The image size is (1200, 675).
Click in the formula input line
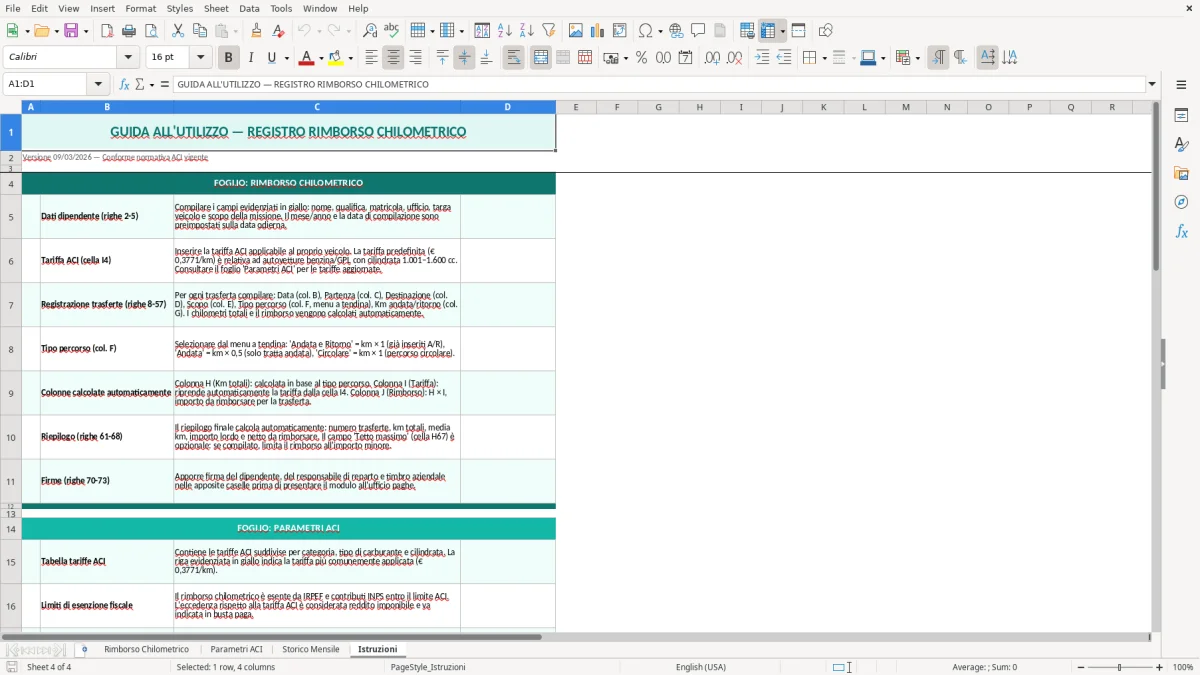pos(658,85)
